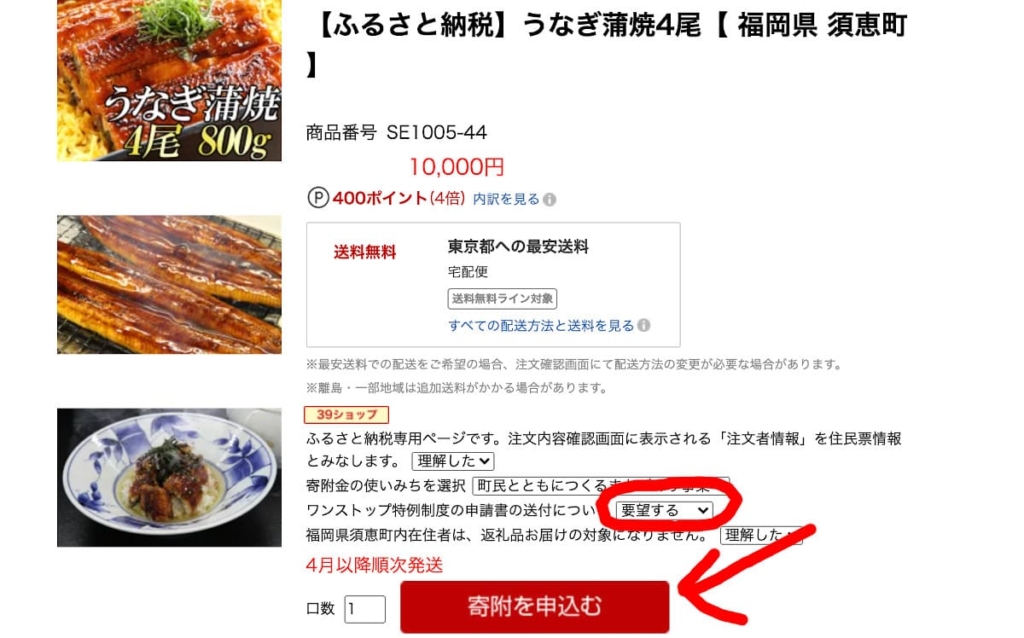Click the 400ポイント(4倍) text
The image size is (1024, 638).
398,198
